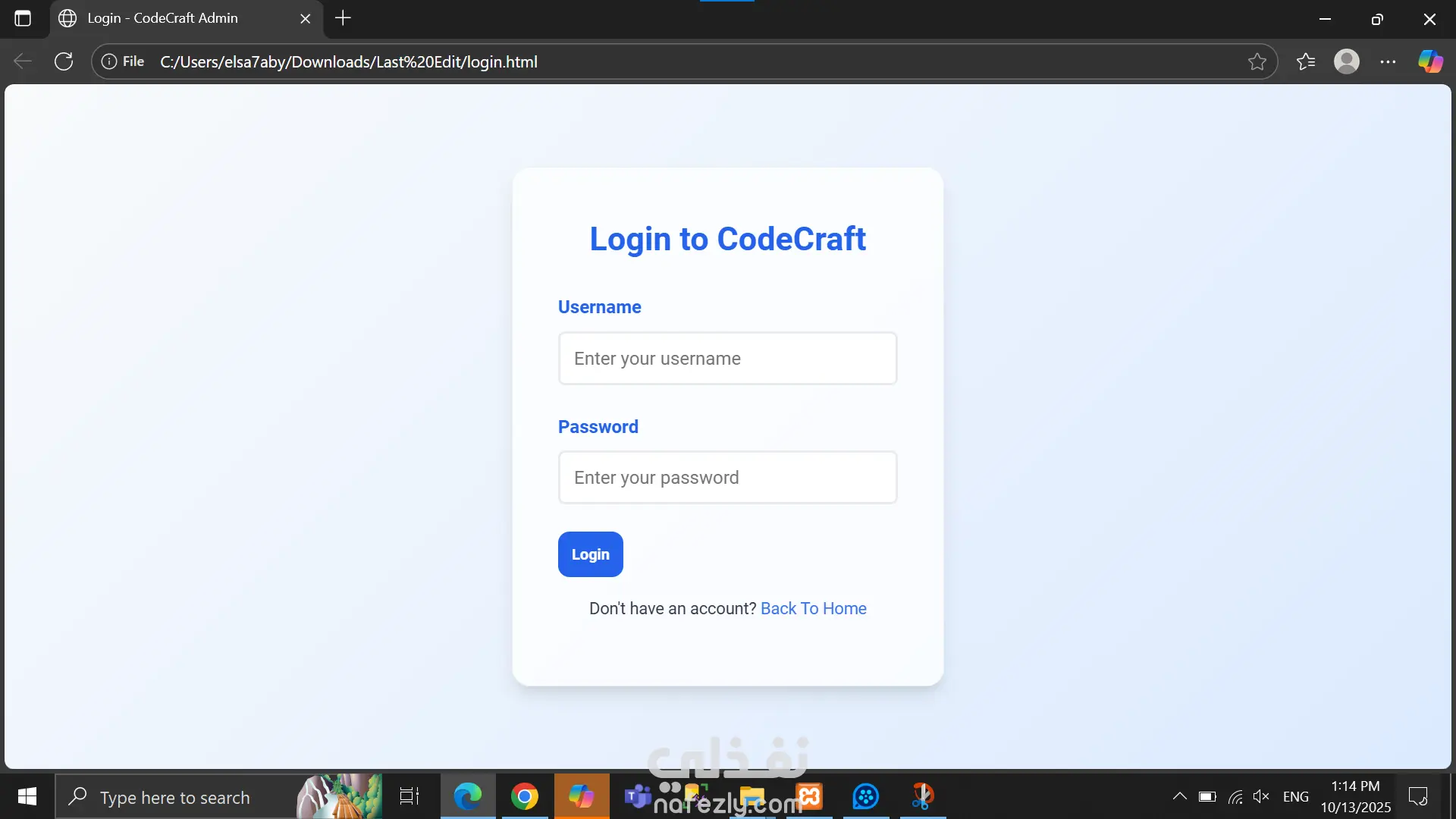
Task: Open Settings and more ellipsis menu
Action: [x=1388, y=61]
